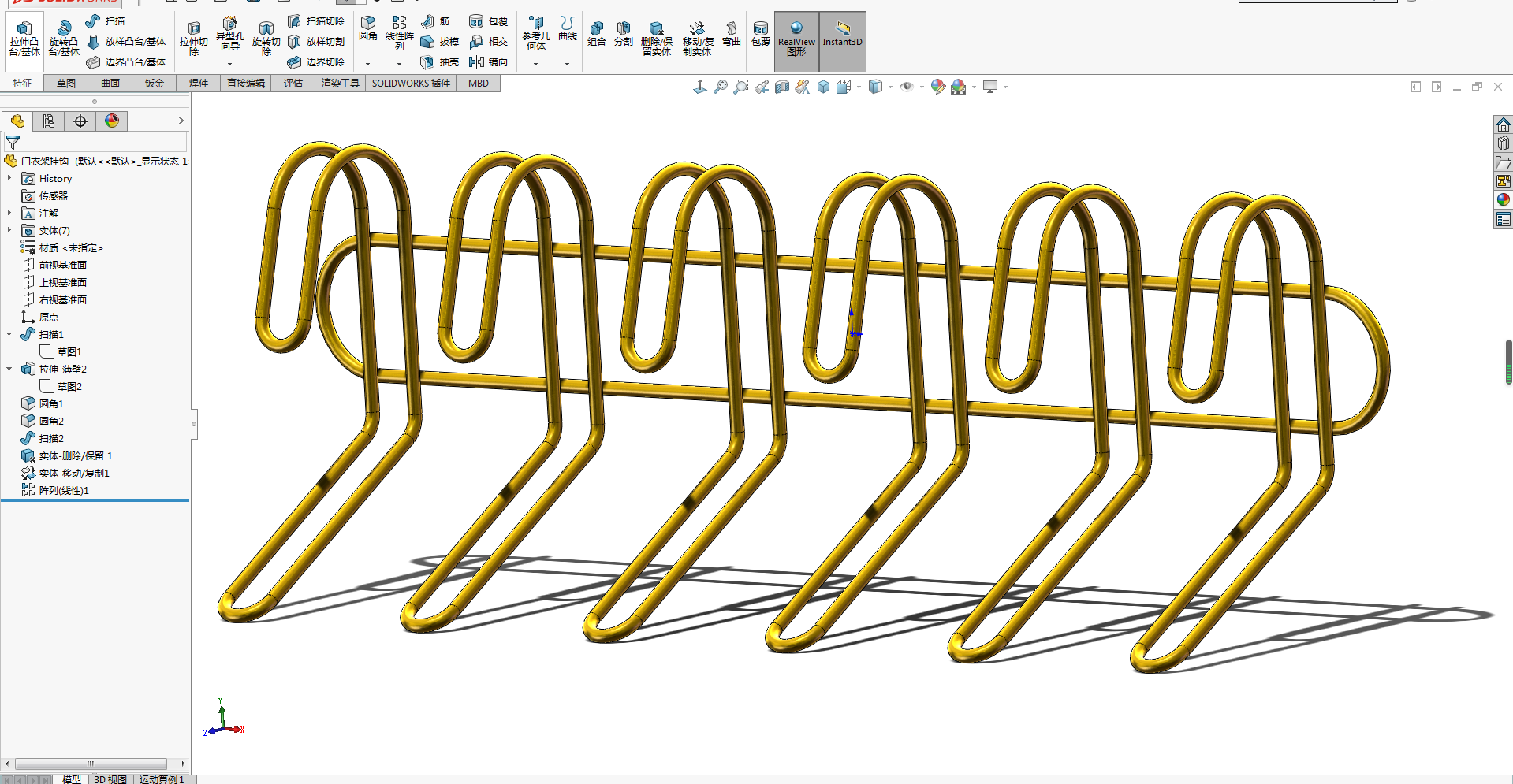Switch to the 钣金 sheet metal tab
This screenshot has width=1513, height=784.
coord(155,84)
